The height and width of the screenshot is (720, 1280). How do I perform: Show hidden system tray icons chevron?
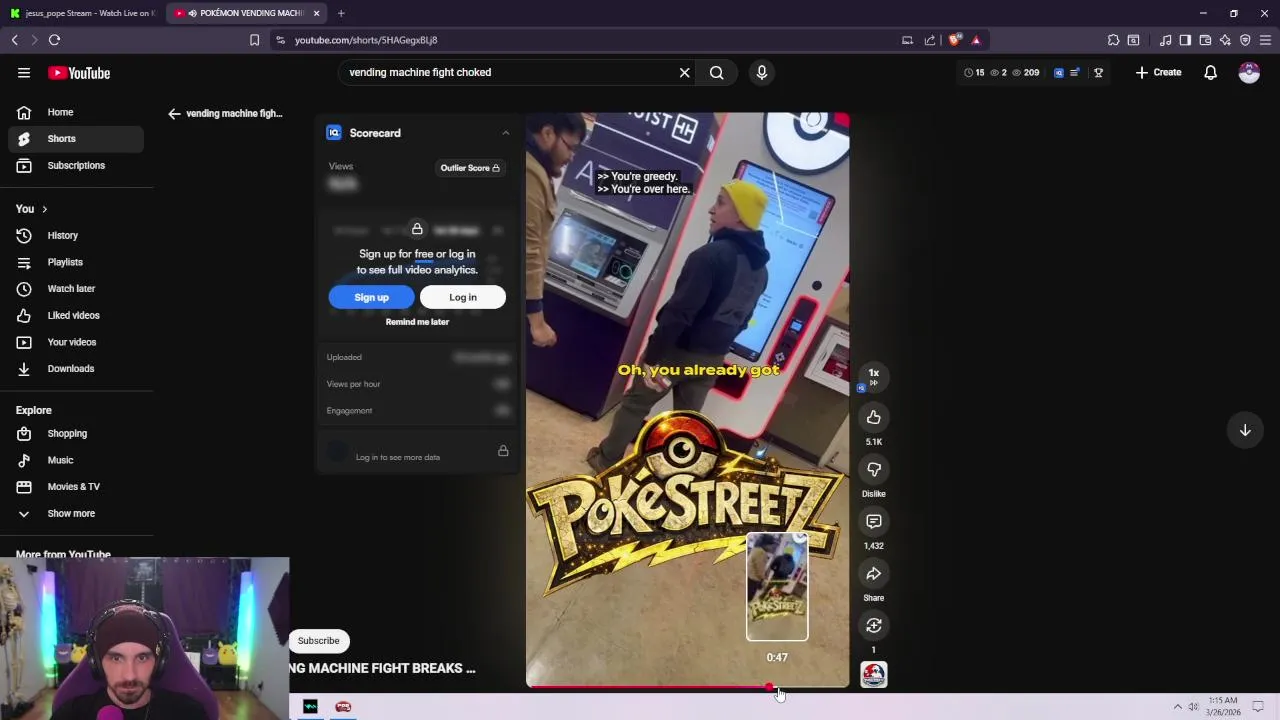(x=1177, y=707)
